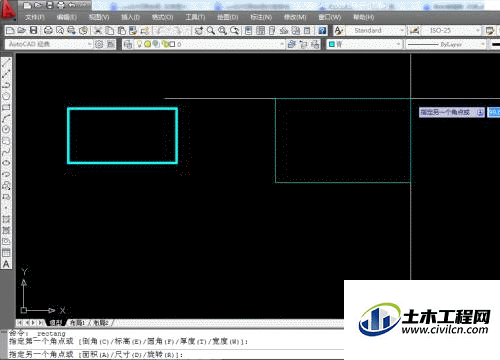Choose the Multiline Text (A) tool
The image size is (500, 360).
tap(6, 264)
